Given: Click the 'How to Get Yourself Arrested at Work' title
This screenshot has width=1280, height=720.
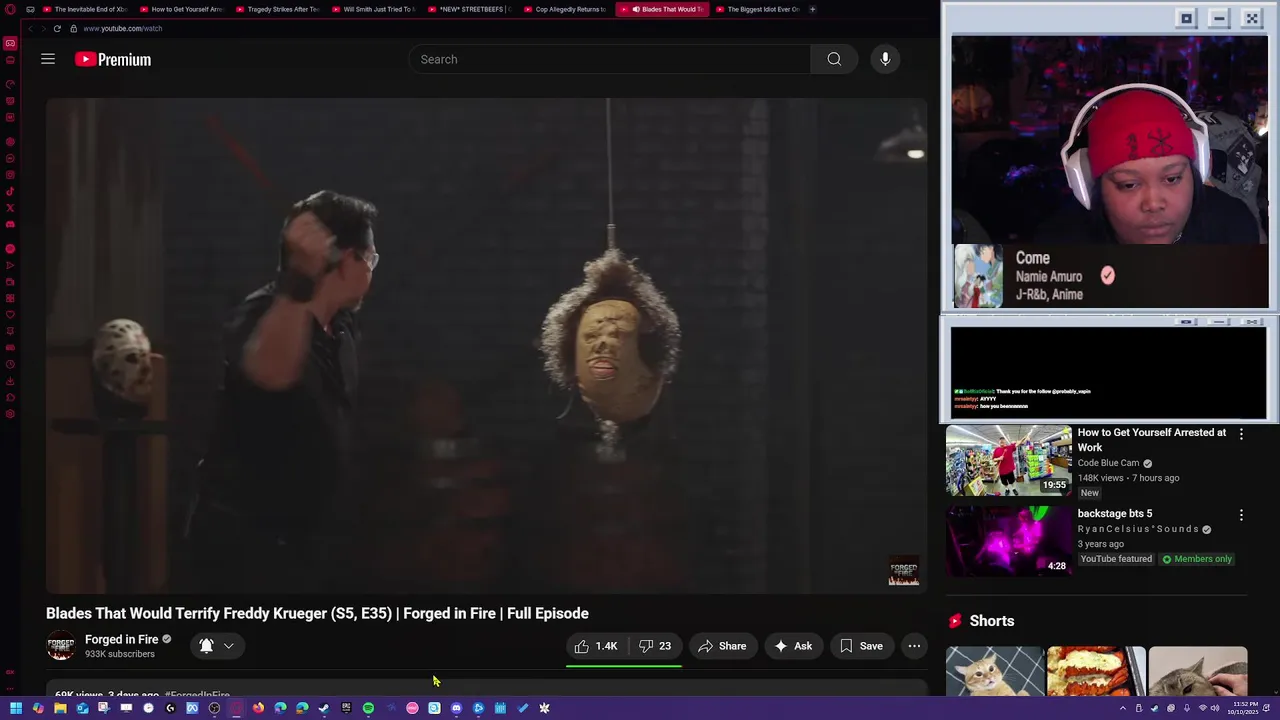Looking at the screenshot, I should 1151,440.
